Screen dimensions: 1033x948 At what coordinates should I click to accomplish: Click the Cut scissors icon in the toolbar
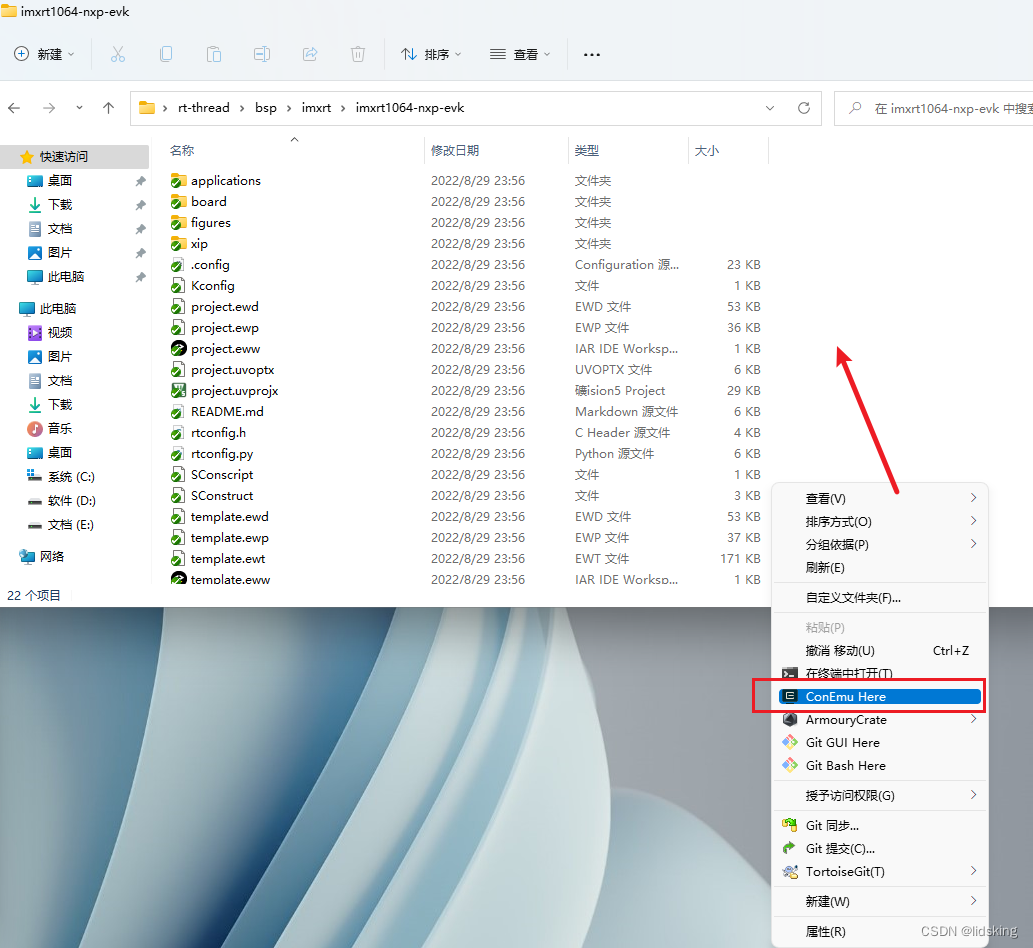118,54
